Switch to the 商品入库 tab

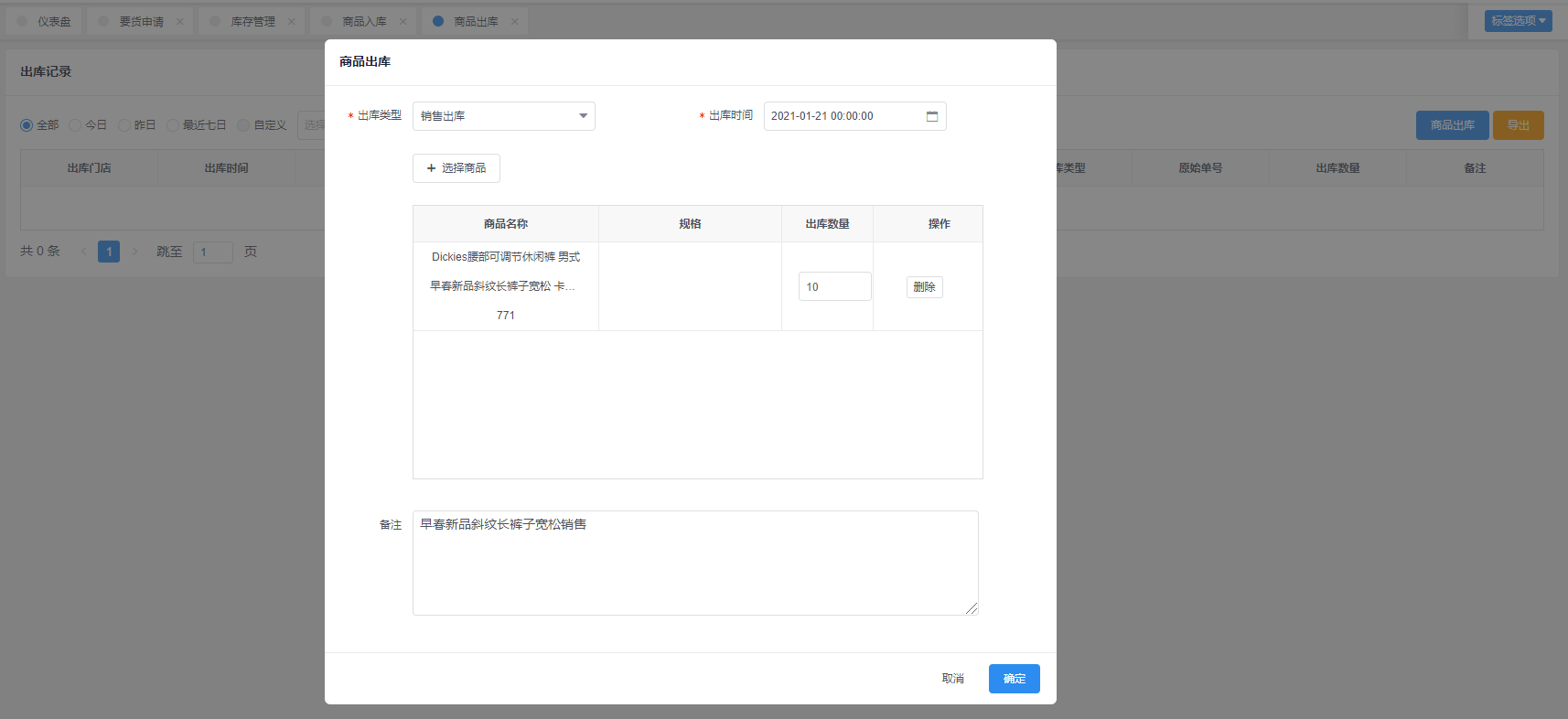pyautogui.click(x=363, y=22)
